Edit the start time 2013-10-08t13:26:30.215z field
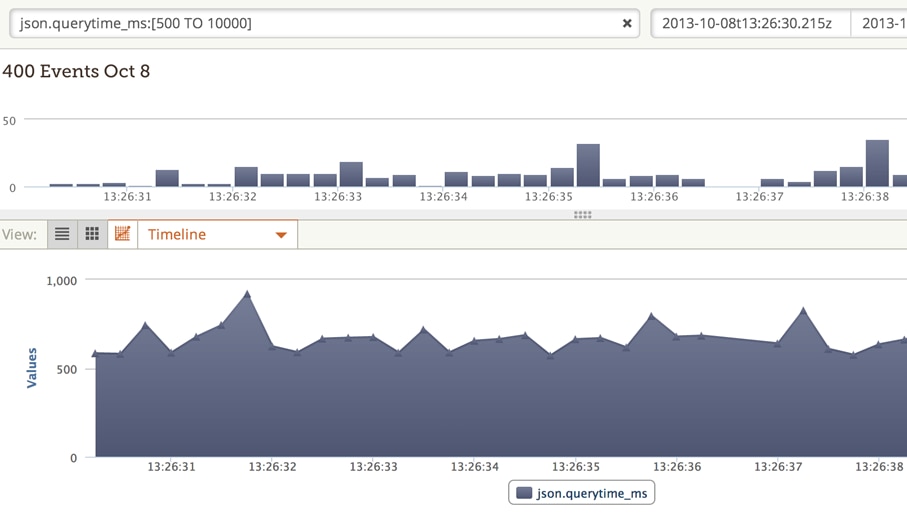This screenshot has width=907, height=515. [750, 23]
